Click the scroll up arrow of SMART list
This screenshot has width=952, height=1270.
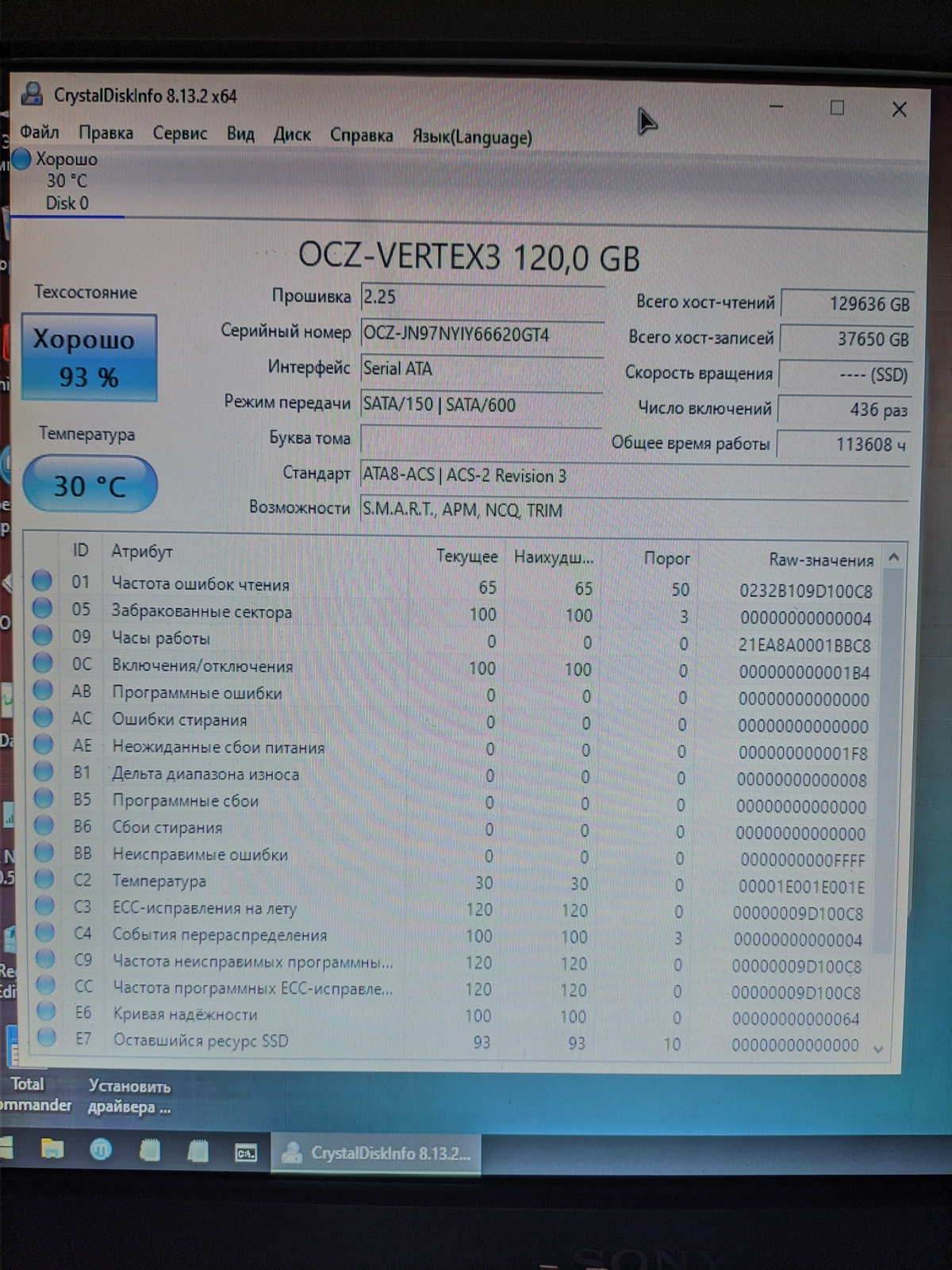[x=893, y=558]
